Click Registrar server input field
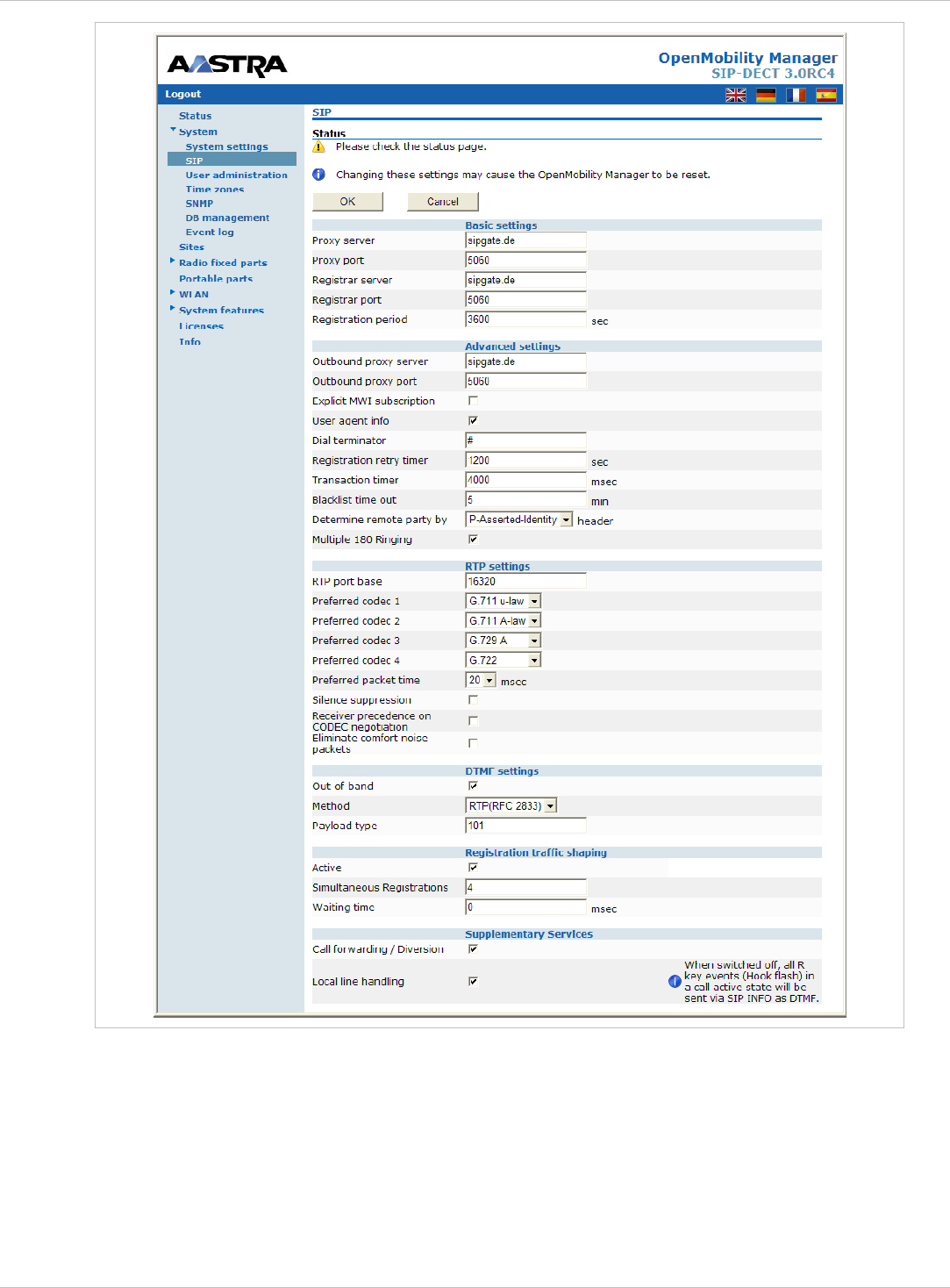This screenshot has width=950, height=1288. point(525,280)
